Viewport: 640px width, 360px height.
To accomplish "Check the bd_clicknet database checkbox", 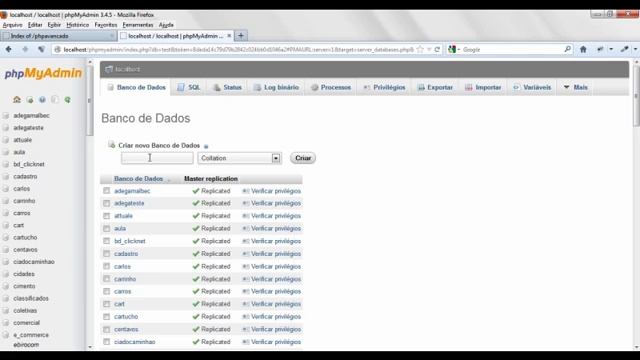I will 107,241.
